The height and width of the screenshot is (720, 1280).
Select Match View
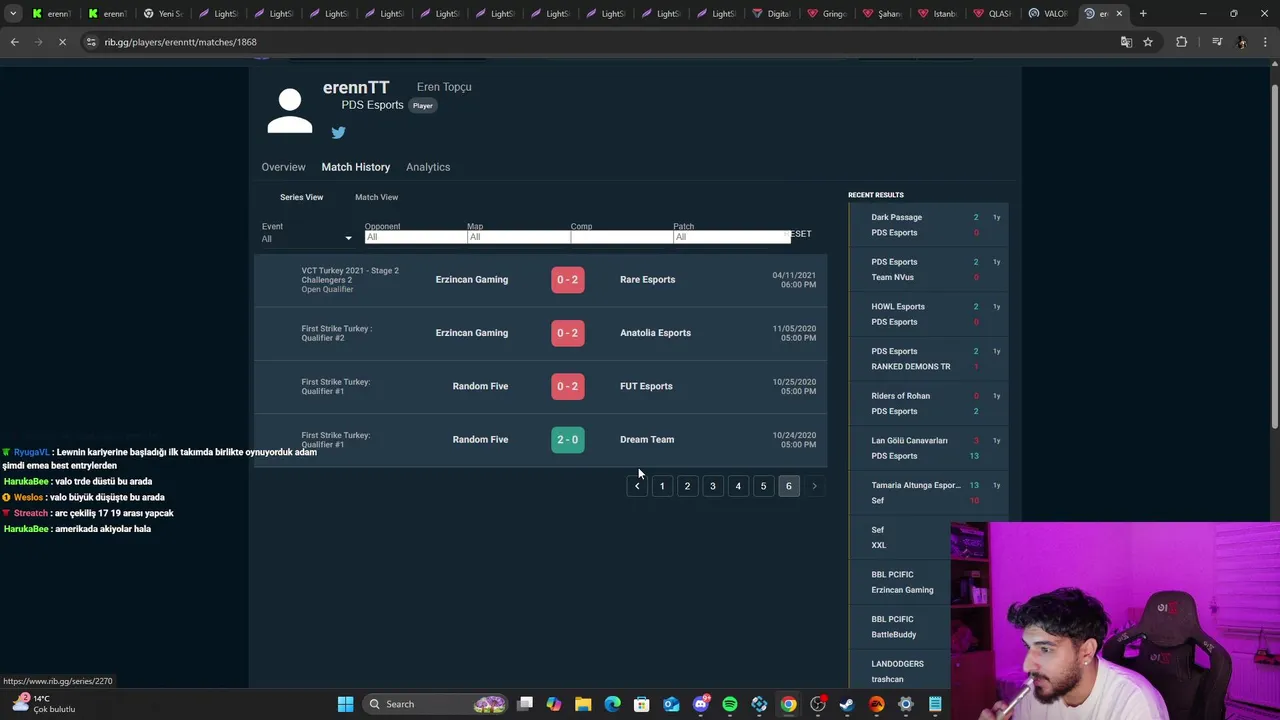(376, 197)
